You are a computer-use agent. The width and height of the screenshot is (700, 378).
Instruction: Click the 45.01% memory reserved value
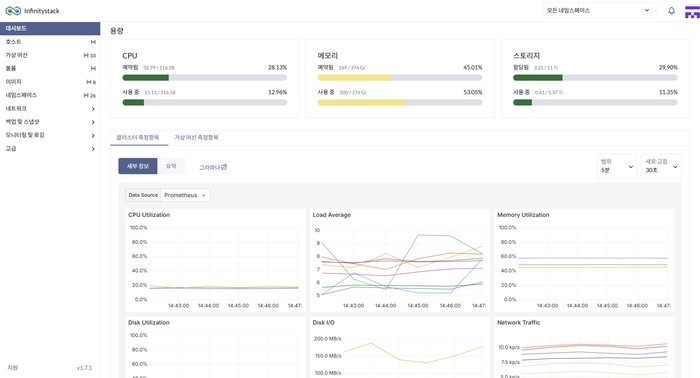(473, 67)
